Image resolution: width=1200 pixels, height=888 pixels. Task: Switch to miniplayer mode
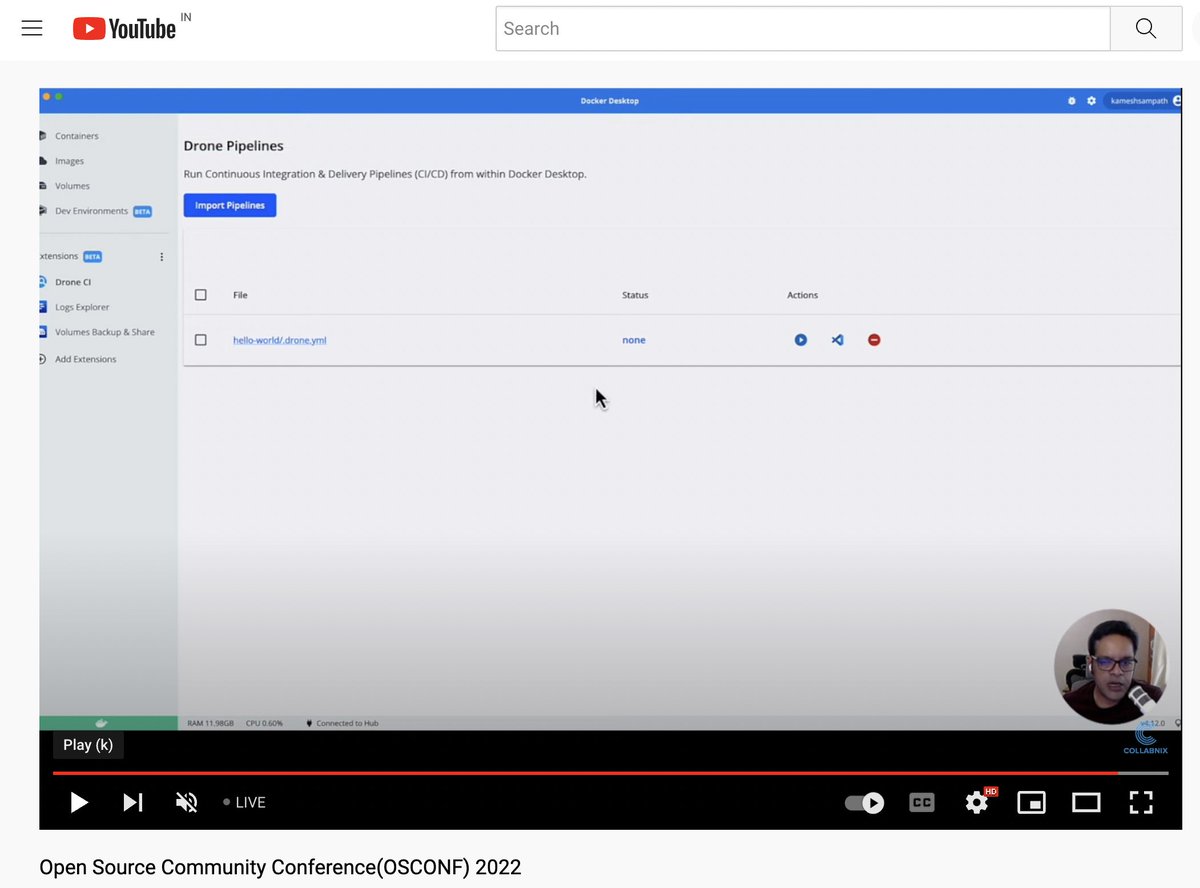(1031, 802)
